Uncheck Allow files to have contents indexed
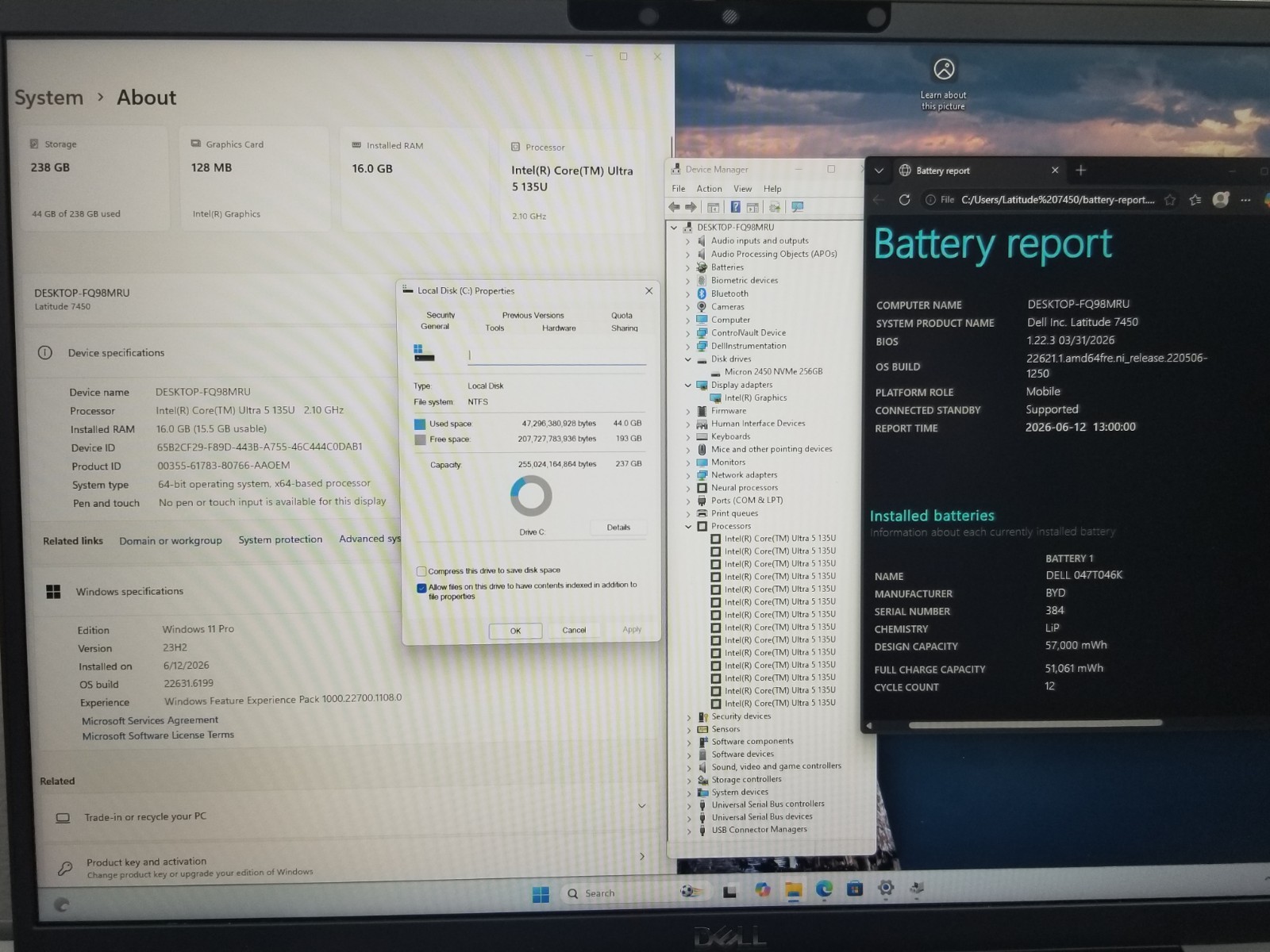This screenshot has width=1270, height=952. point(421,588)
